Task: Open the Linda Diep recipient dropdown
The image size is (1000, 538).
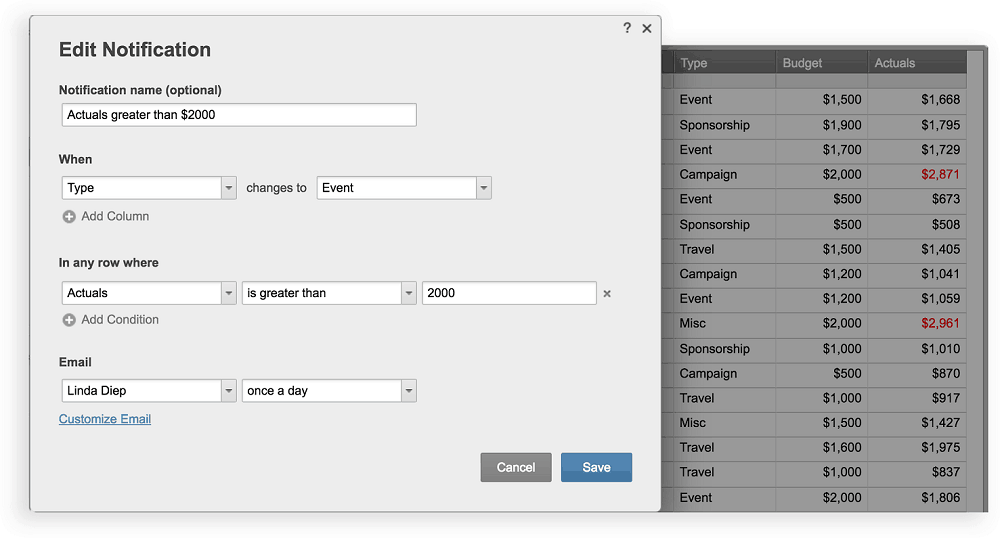Action: (149, 391)
